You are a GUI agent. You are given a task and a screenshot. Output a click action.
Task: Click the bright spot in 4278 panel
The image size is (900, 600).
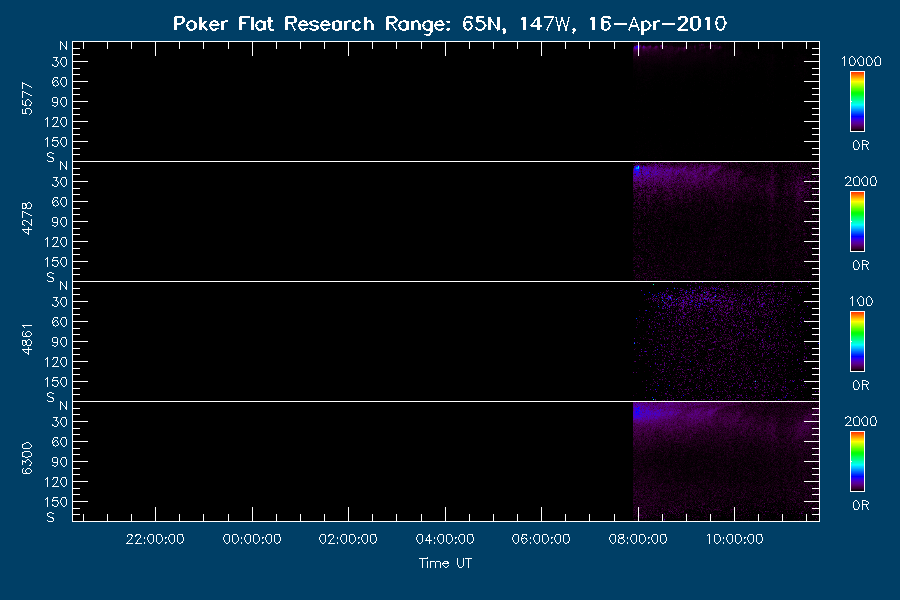637,169
